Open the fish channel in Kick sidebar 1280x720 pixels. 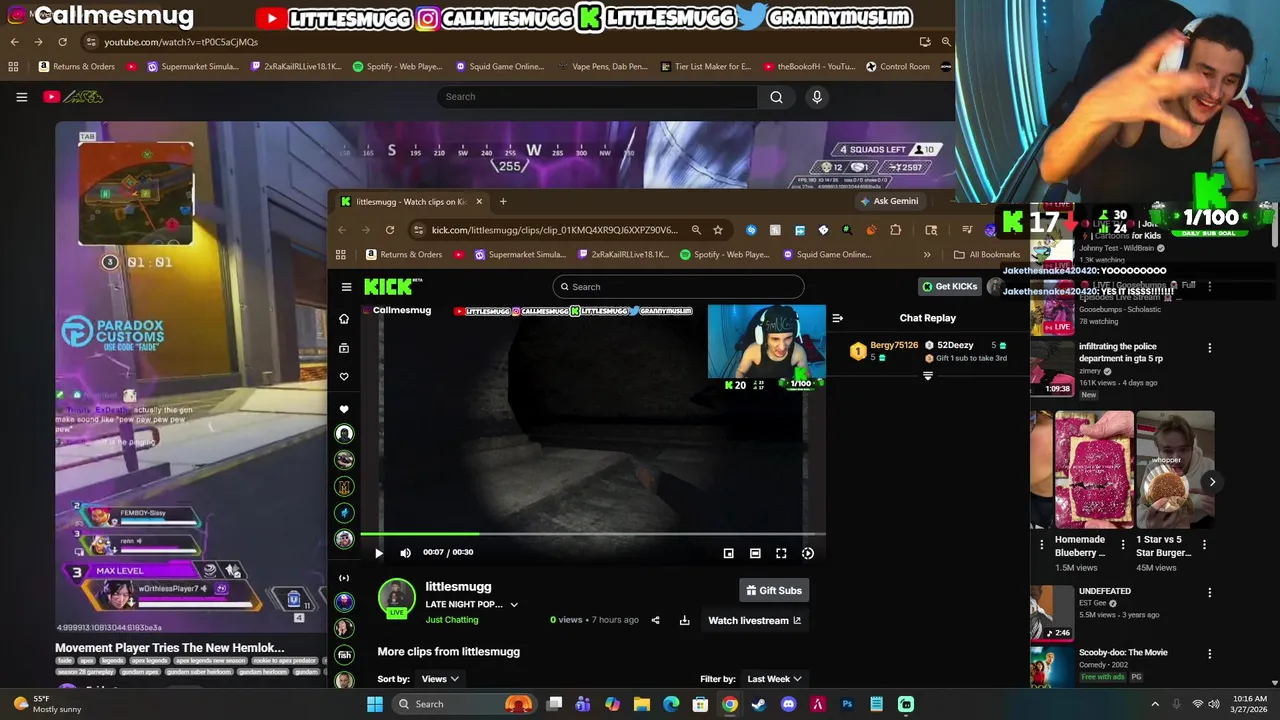point(344,655)
